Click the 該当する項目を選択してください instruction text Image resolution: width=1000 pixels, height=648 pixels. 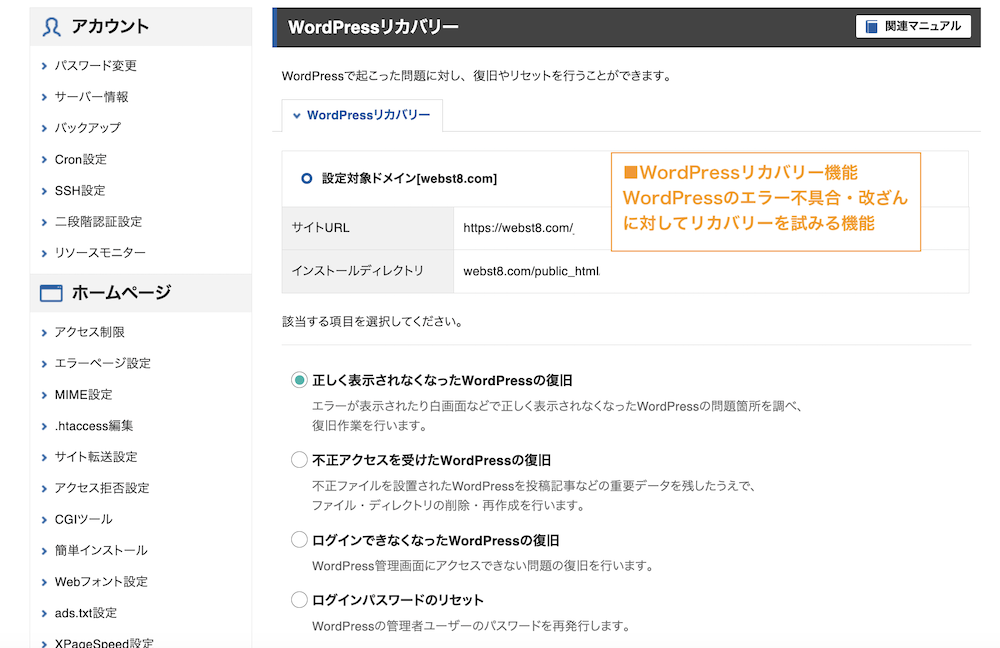(x=372, y=321)
